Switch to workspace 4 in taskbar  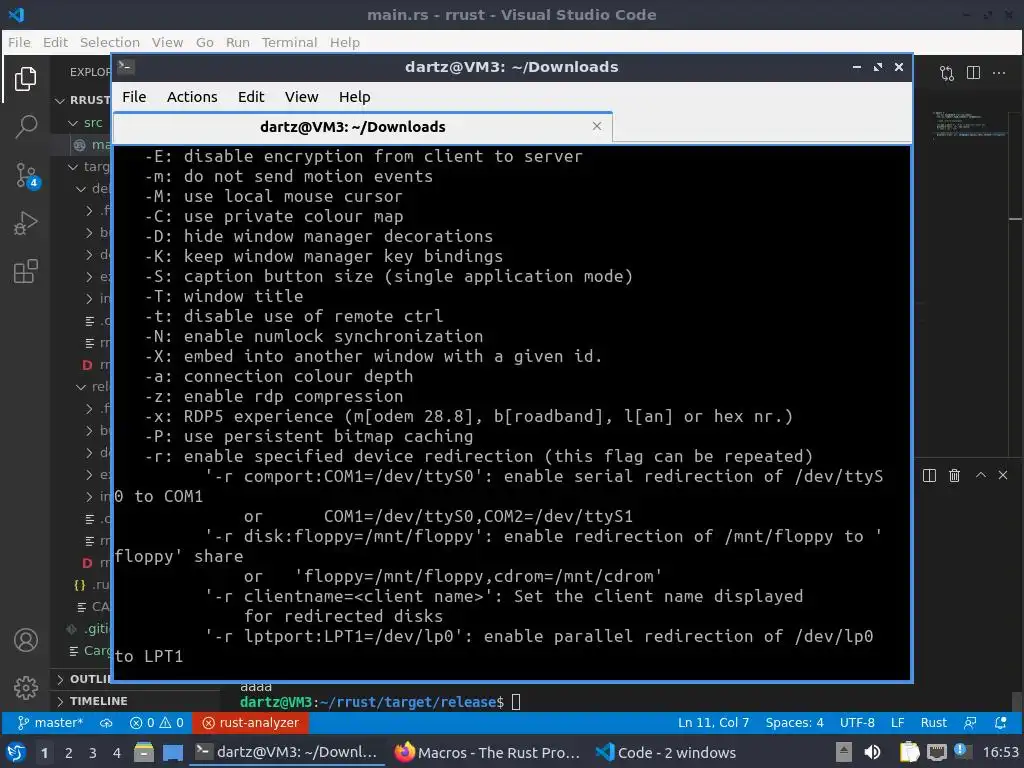coord(116,753)
